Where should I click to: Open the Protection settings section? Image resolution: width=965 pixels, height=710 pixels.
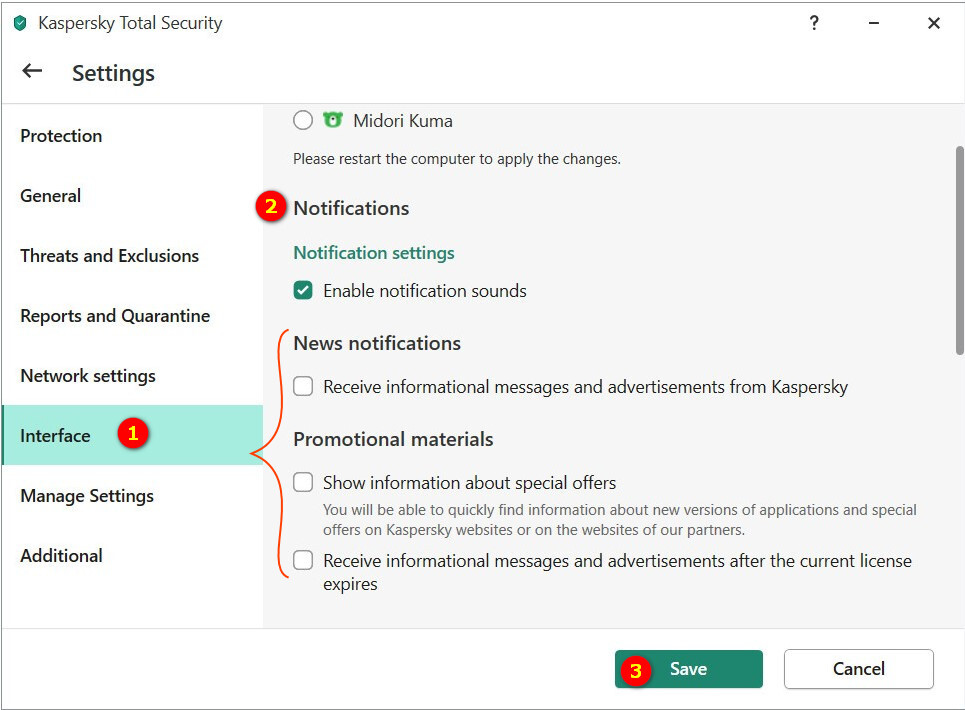tap(61, 136)
